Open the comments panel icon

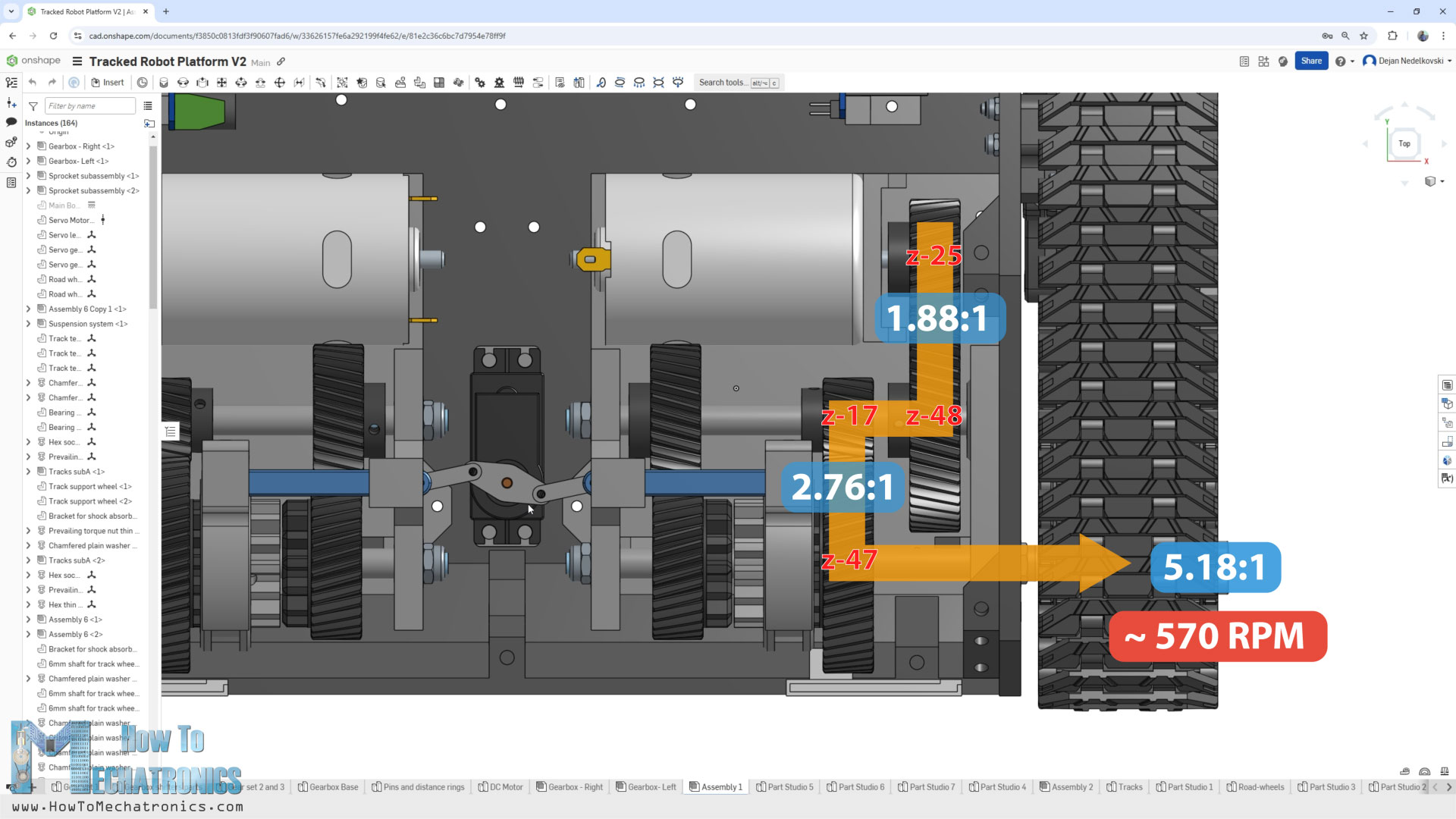[x=11, y=122]
